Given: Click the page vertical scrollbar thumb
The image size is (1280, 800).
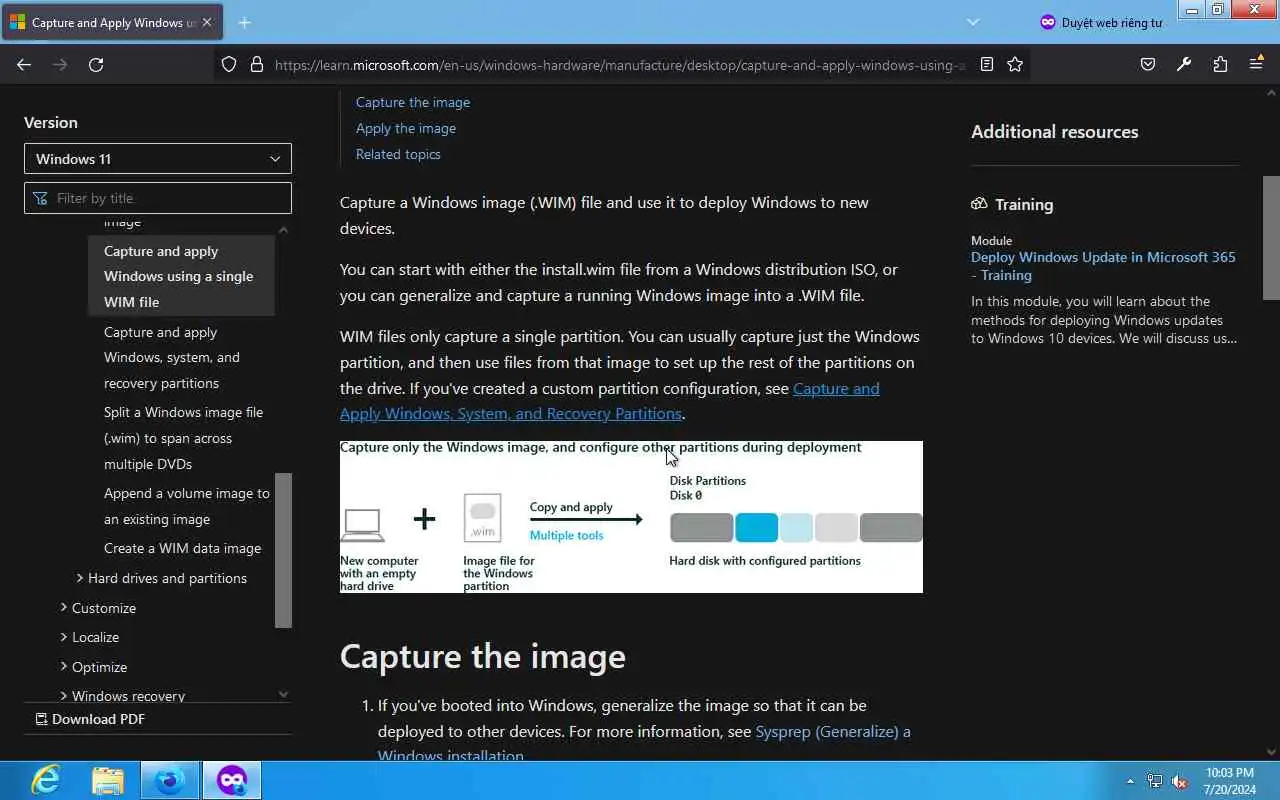Looking at the screenshot, I should [1271, 237].
